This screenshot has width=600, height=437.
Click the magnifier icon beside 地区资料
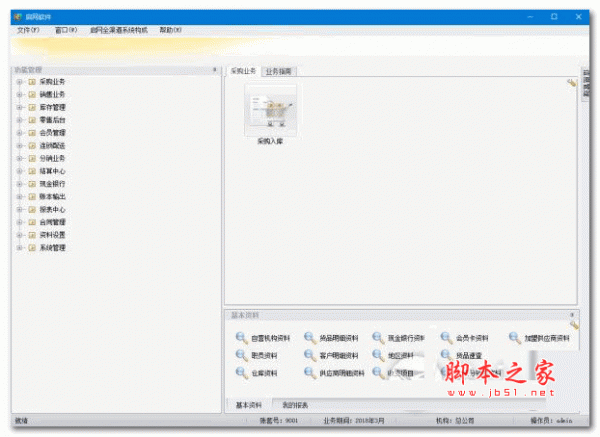pos(378,355)
